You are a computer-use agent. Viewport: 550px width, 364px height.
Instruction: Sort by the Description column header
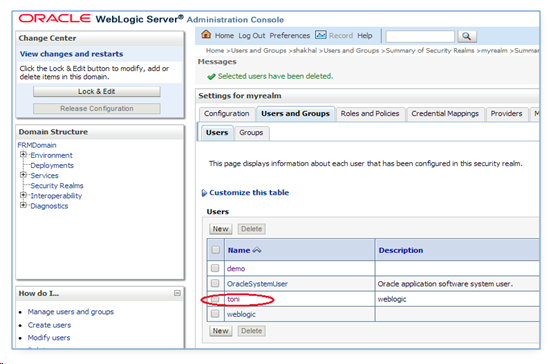[x=401, y=250]
